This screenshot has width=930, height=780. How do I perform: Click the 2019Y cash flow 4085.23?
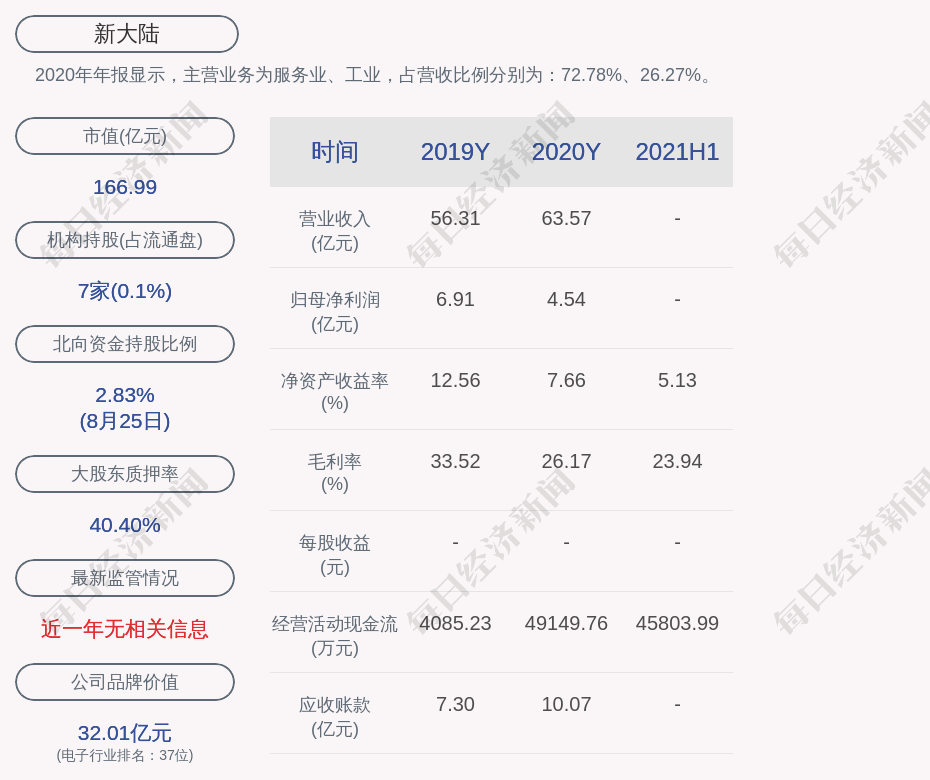pos(455,623)
